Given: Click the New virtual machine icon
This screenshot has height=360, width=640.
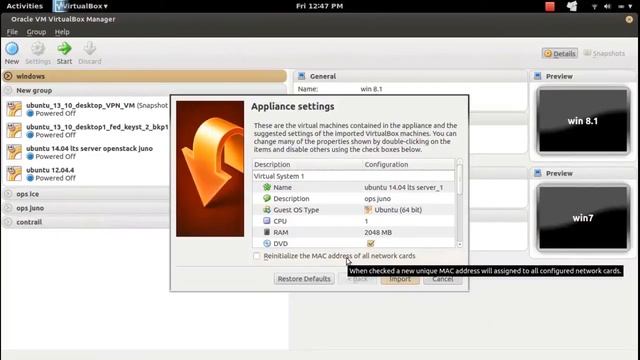Looking at the screenshot, I should point(12,49).
